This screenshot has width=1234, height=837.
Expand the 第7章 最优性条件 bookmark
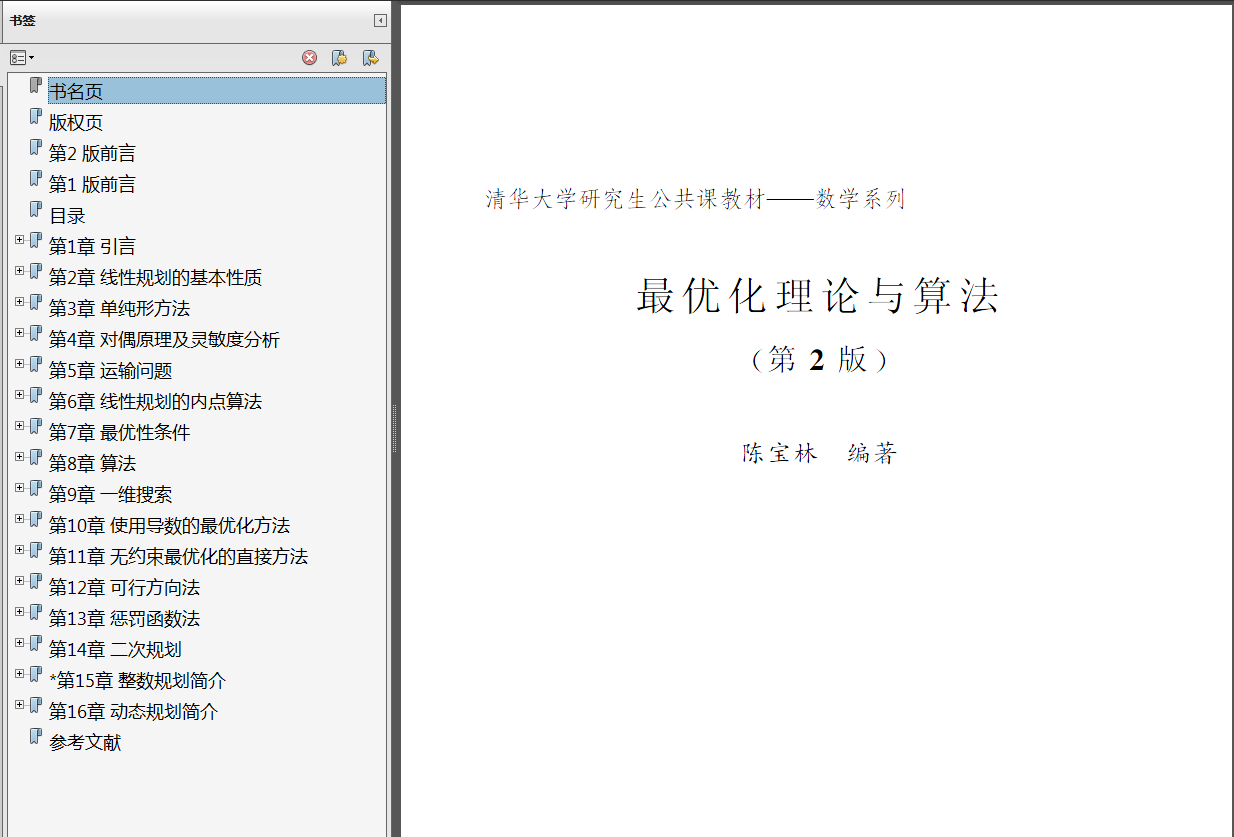click(19, 426)
